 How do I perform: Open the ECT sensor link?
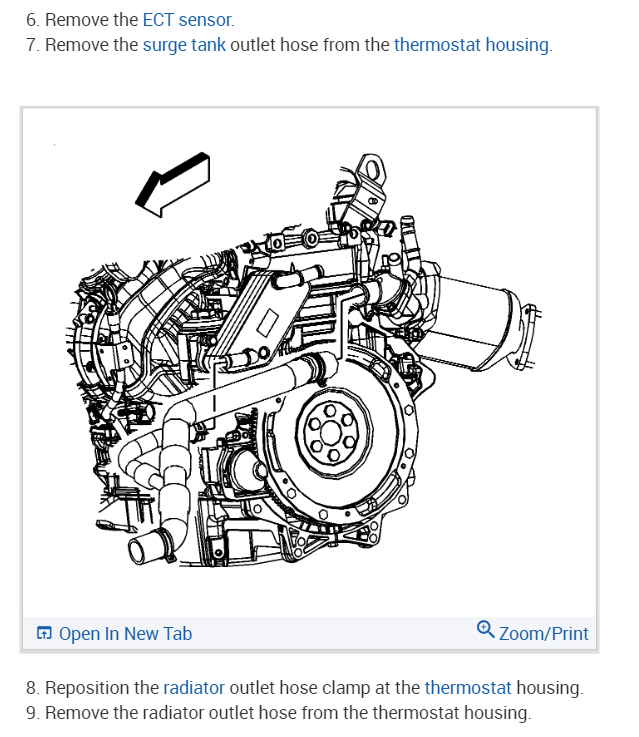pos(187,20)
